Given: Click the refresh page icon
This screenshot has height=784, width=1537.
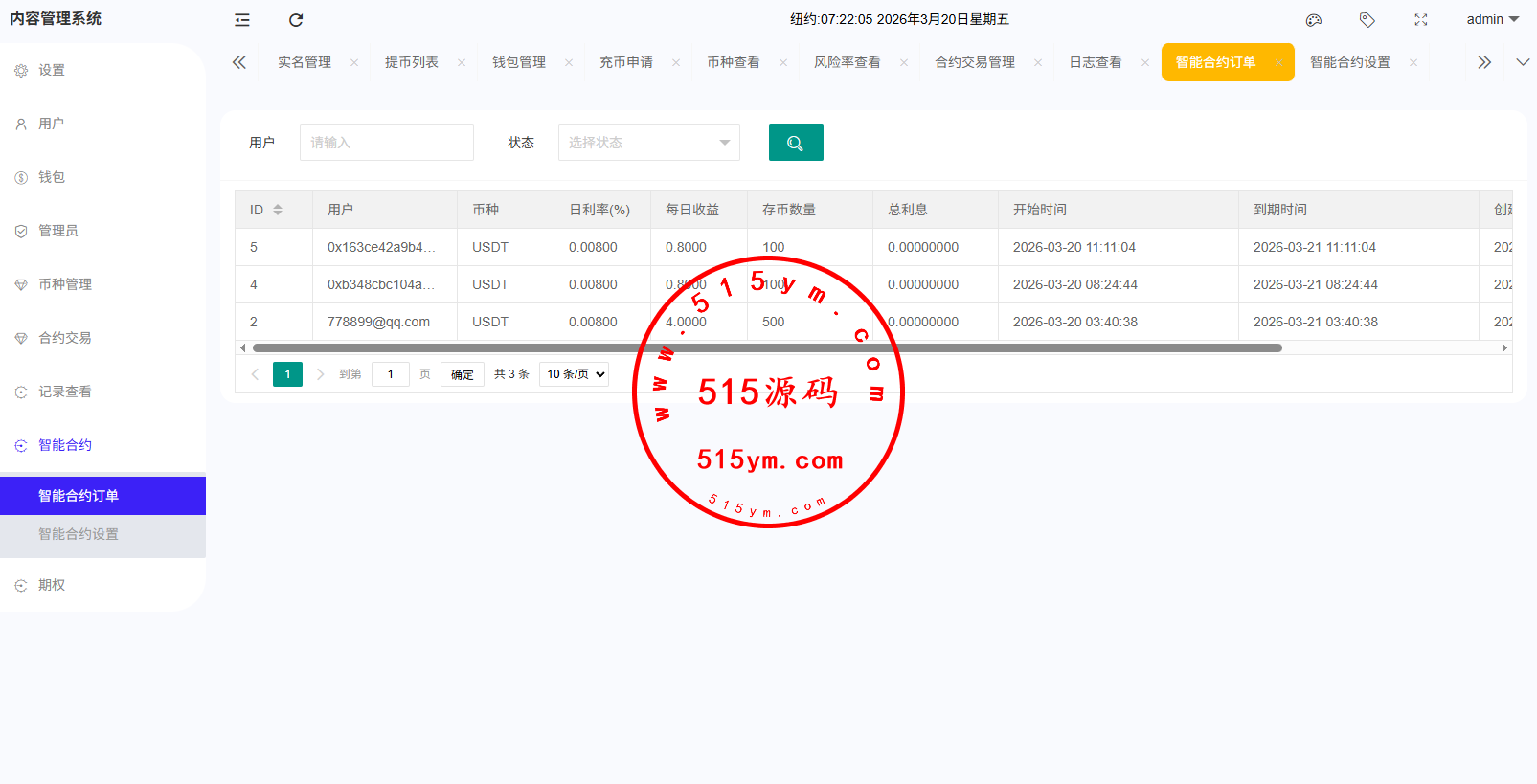Looking at the screenshot, I should (296, 20).
